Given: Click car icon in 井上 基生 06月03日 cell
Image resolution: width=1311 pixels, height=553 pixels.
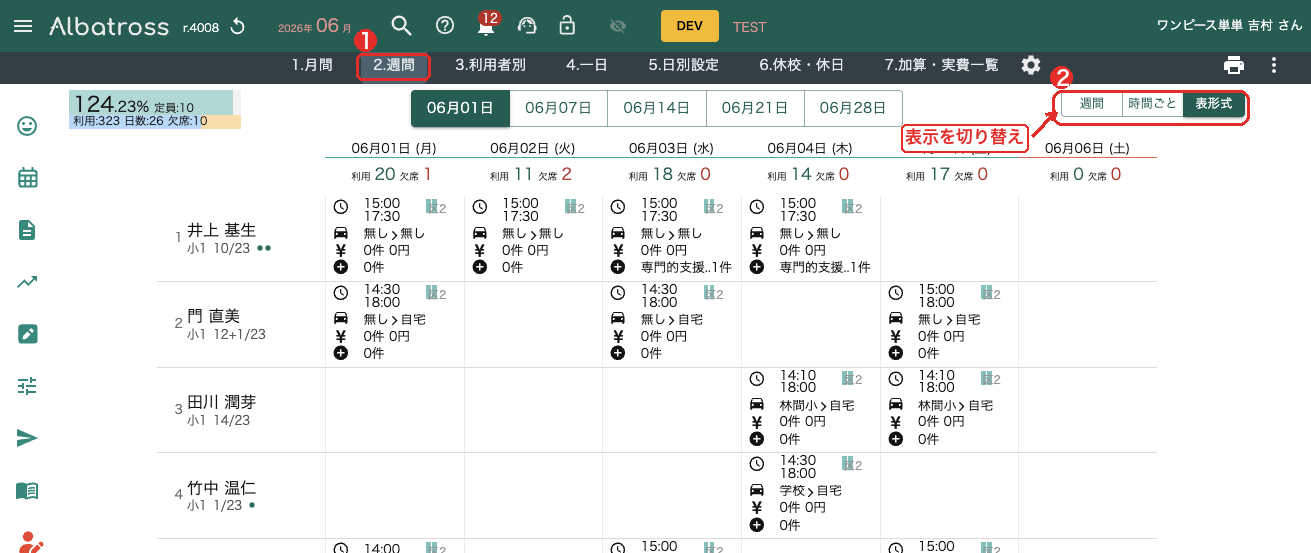Looking at the screenshot, I should click(x=618, y=233).
